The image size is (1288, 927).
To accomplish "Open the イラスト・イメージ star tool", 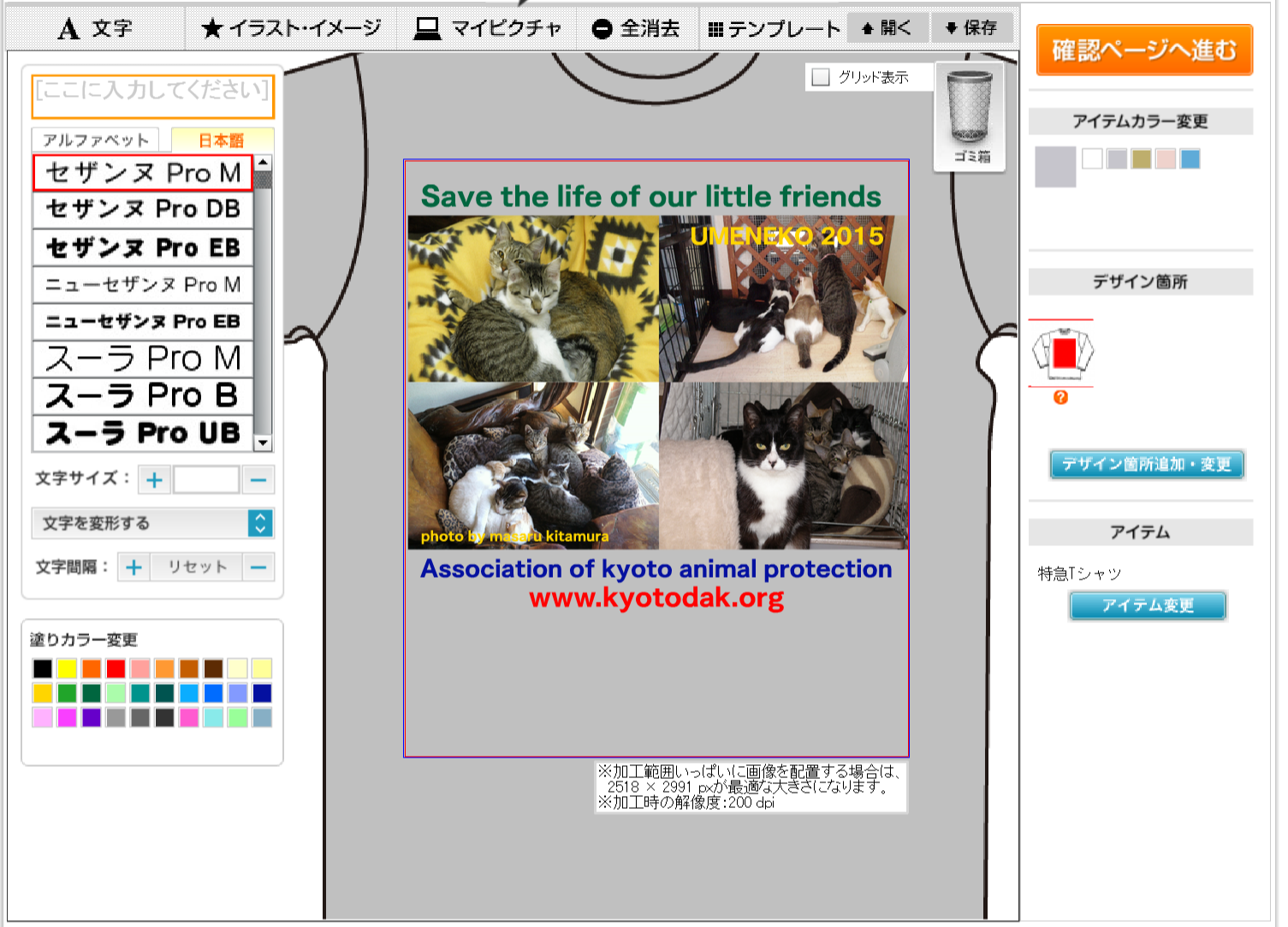I will [x=291, y=28].
